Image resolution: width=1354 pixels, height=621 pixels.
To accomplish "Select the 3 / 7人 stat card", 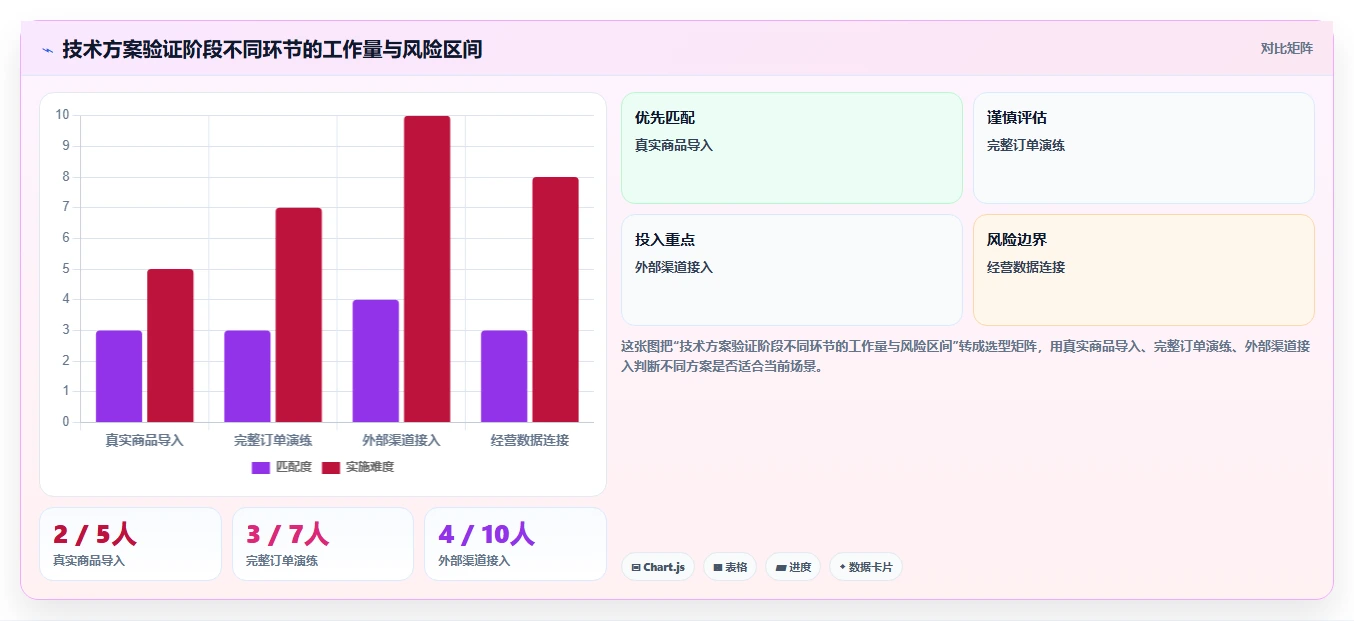I will click(x=322, y=544).
